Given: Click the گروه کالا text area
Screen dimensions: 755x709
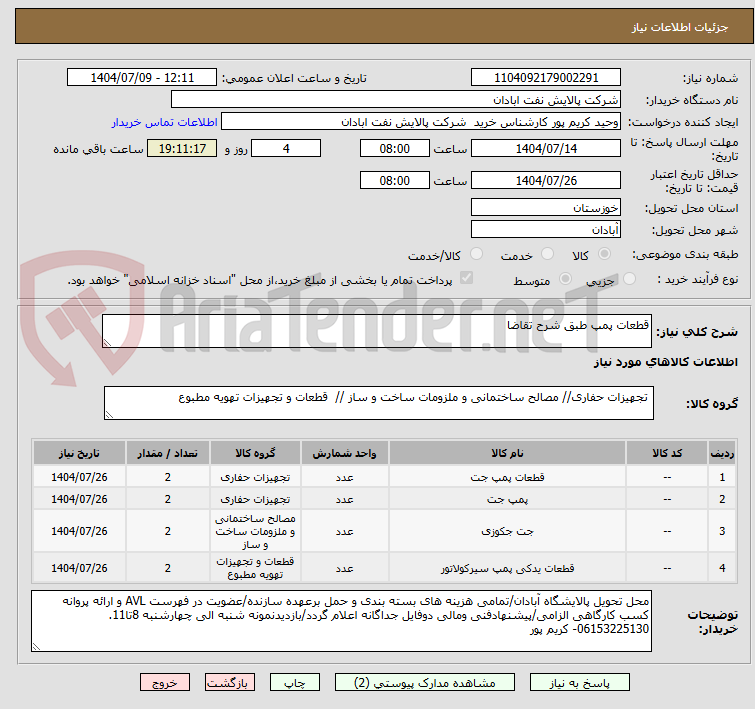Looking at the screenshot, I should tap(378, 403).
